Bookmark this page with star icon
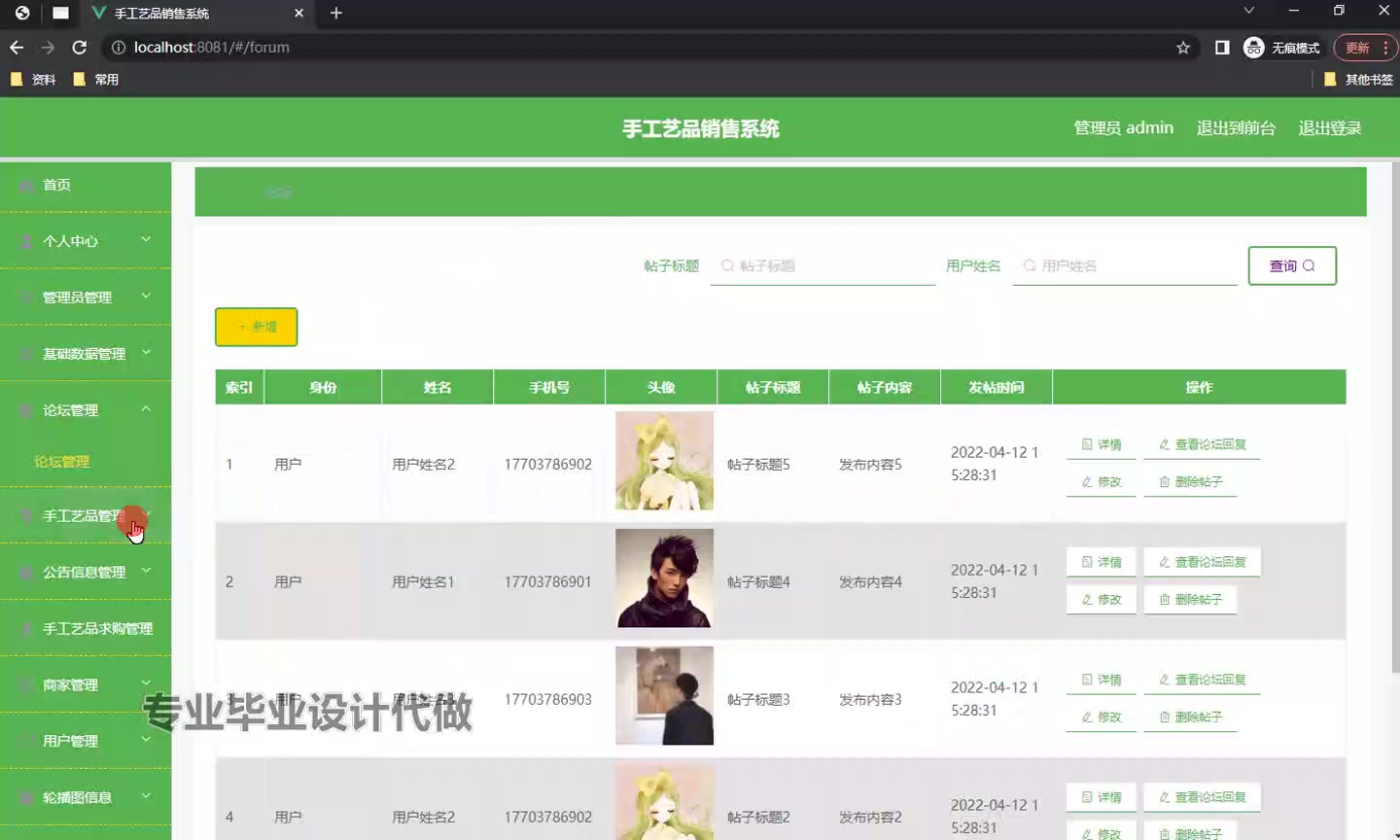 point(1183,47)
